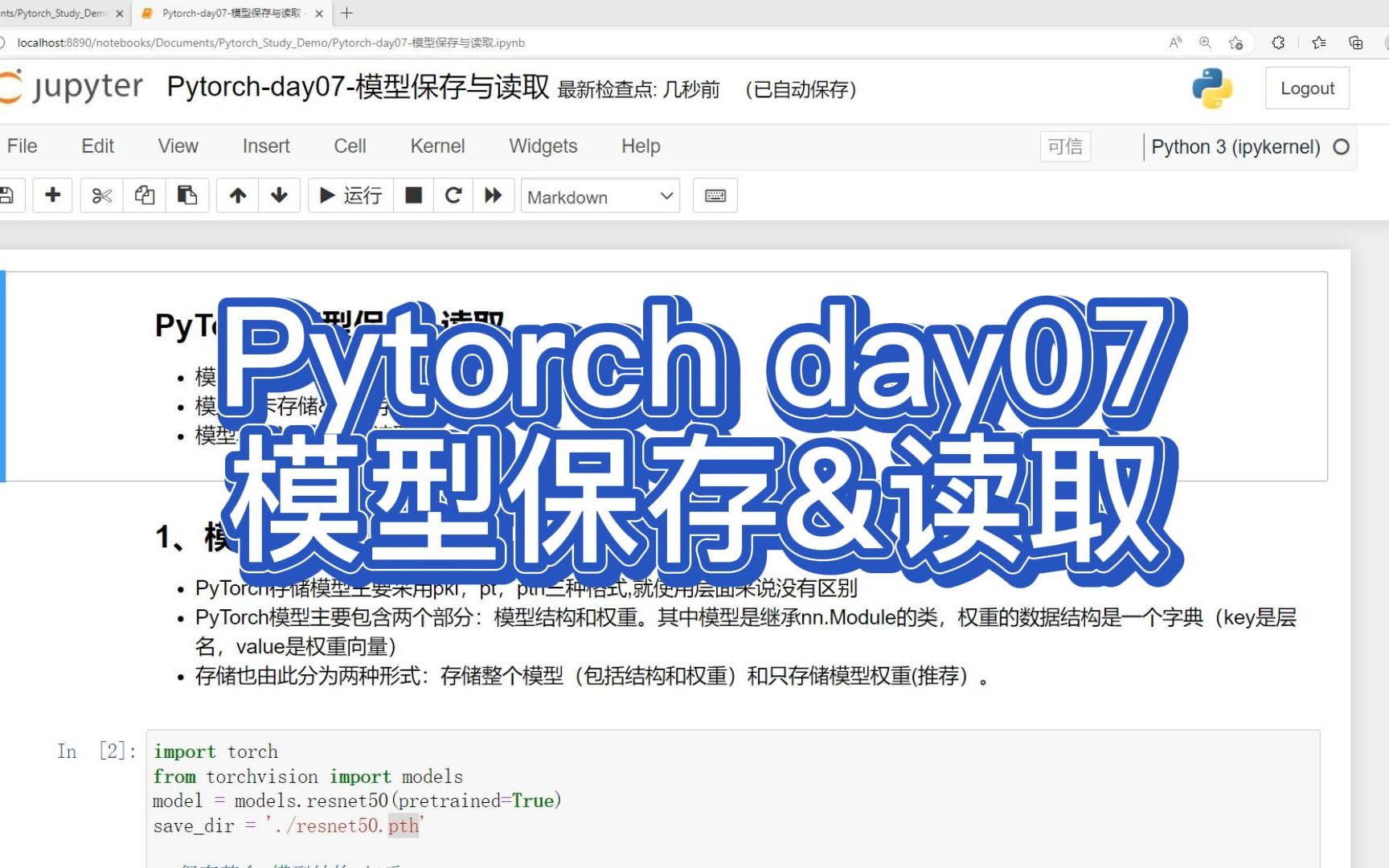Click the 可信 trust button
Screen dimensions: 1389x868
pyautogui.click(x=1064, y=146)
